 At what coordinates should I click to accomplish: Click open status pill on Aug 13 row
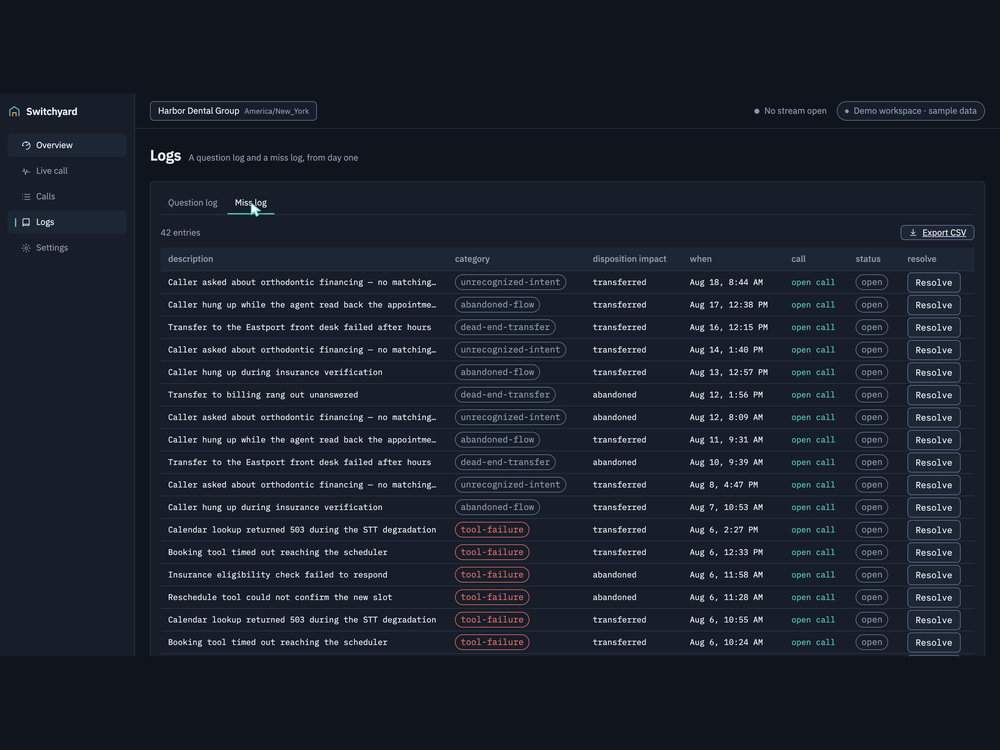pos(872,372)
